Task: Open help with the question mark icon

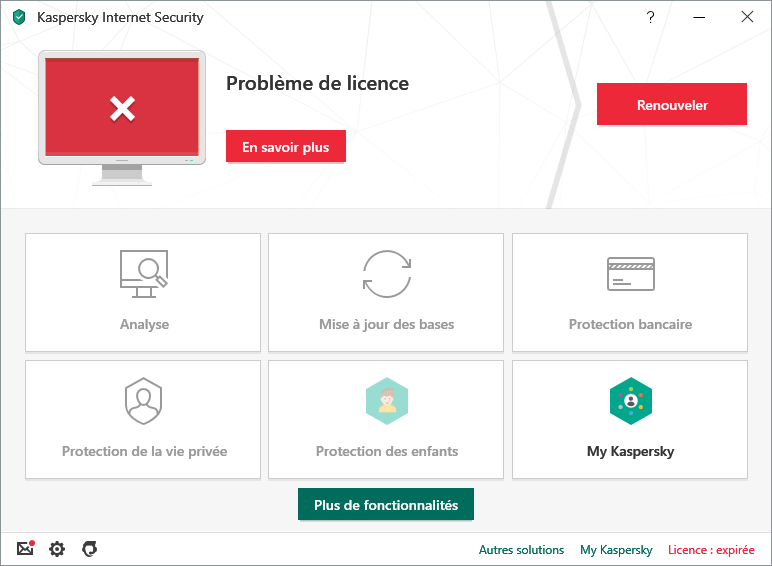Action: click(650, 17)
